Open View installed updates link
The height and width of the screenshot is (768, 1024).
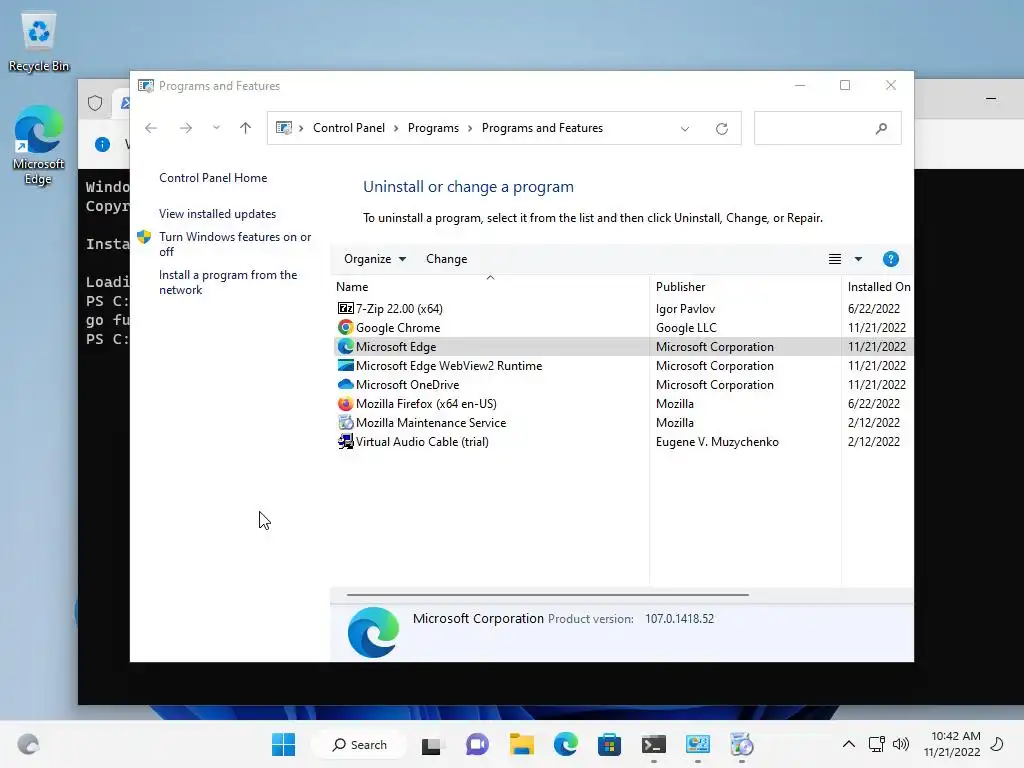[217, 214]
